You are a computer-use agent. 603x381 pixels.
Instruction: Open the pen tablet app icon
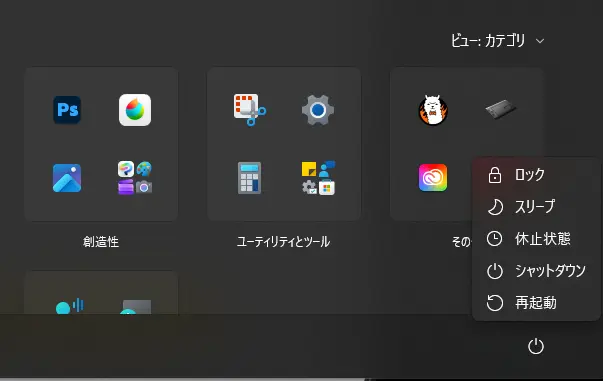click(500, 109)
